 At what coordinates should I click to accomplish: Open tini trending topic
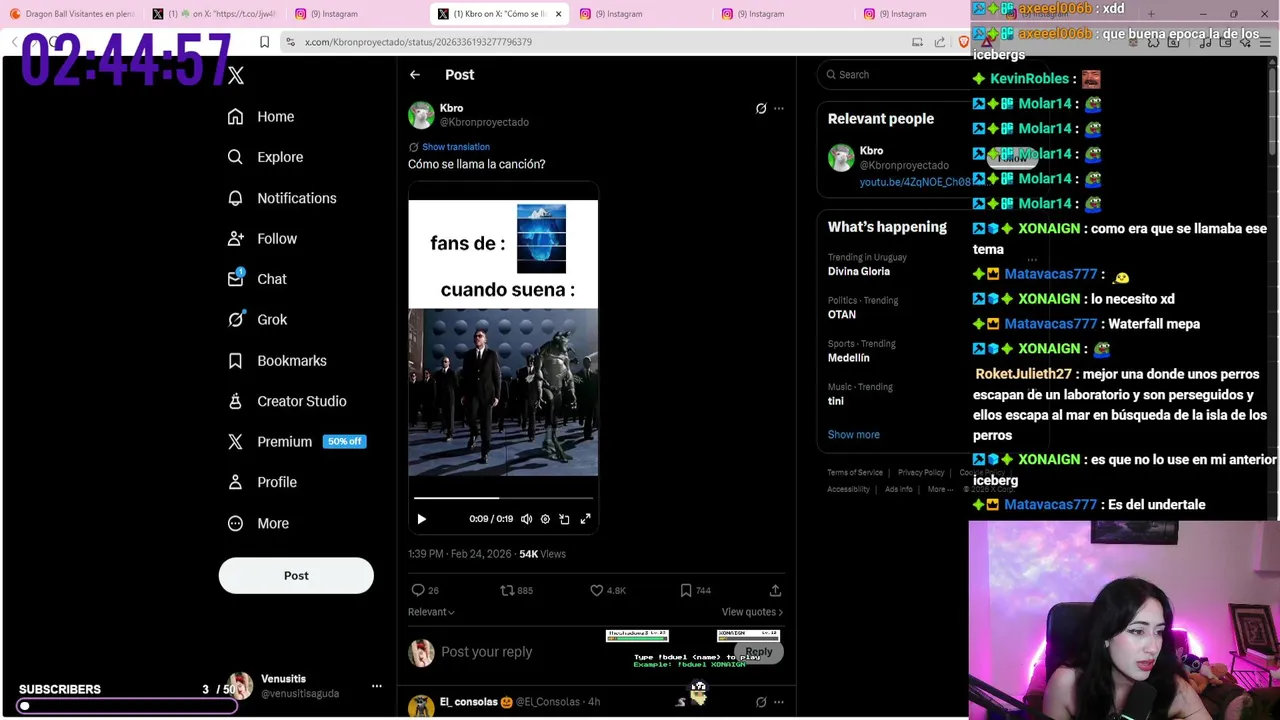tap(836, 401)
